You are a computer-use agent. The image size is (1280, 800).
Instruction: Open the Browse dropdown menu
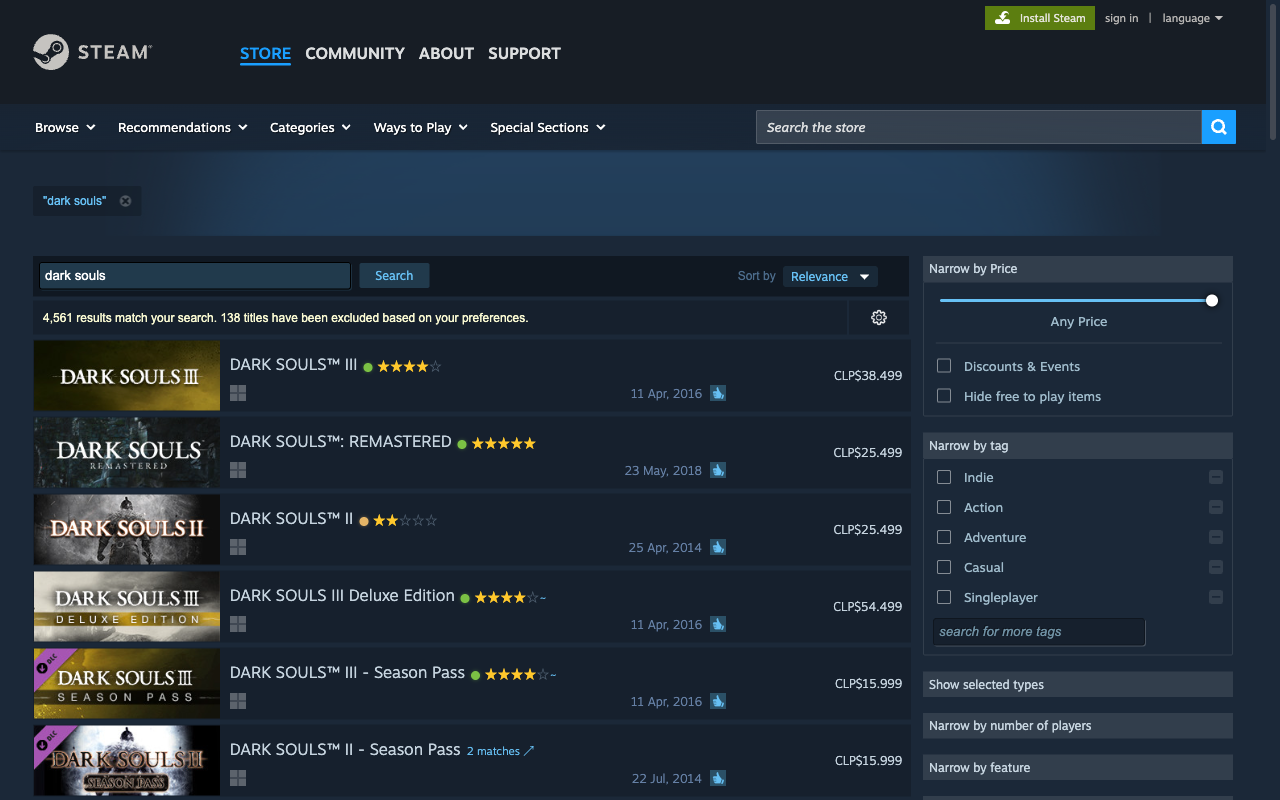65,127
